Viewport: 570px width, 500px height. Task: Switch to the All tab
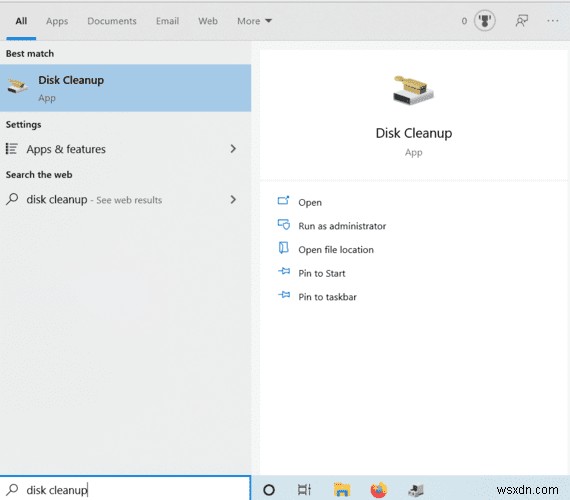[21, 21]
